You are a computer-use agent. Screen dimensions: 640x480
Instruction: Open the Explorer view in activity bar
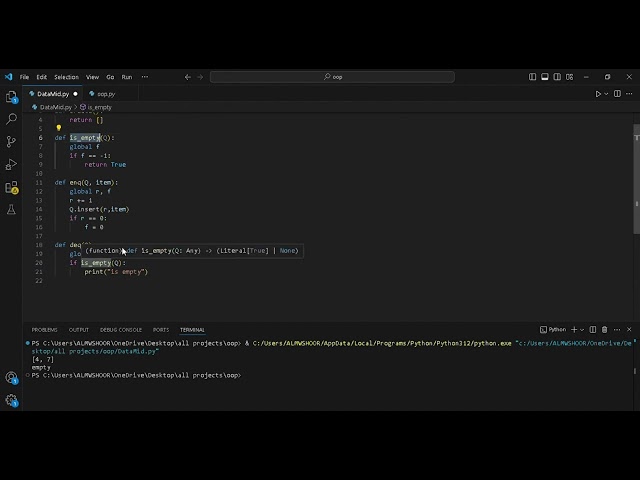[x=11, y=97]
